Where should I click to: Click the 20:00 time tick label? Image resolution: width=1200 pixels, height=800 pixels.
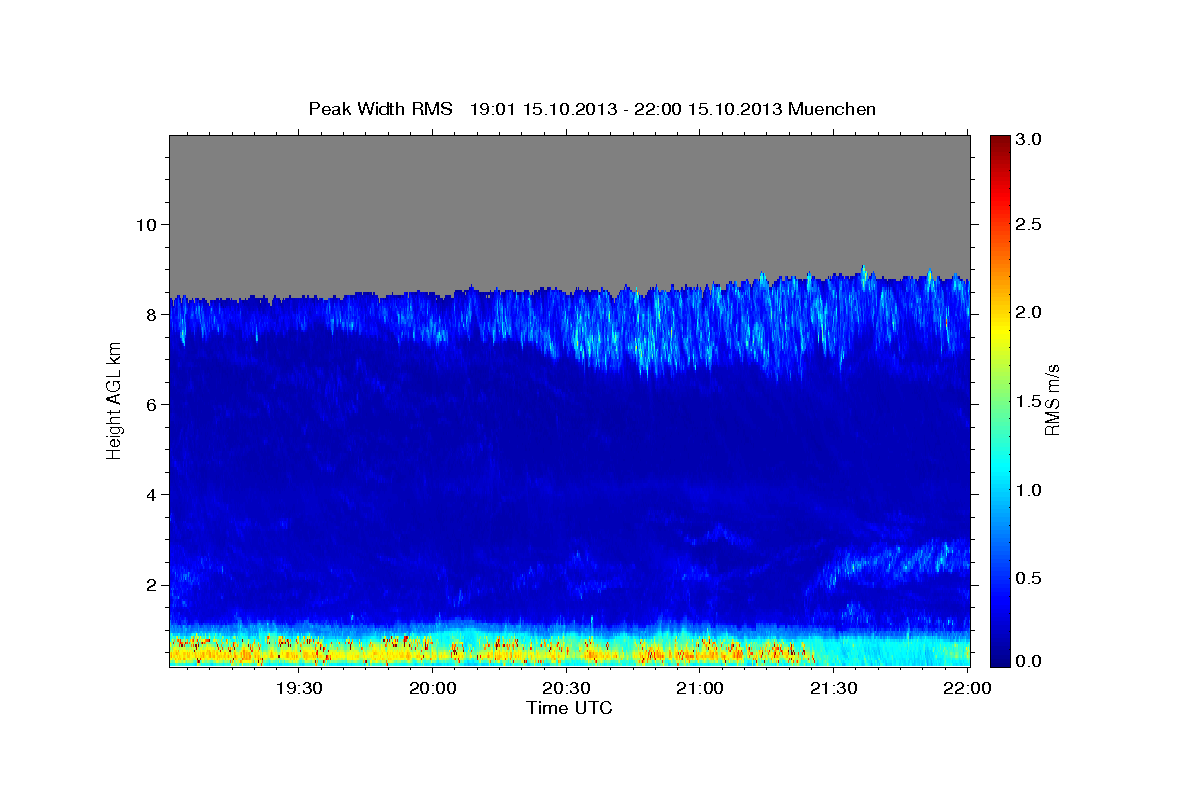point(432,689)
